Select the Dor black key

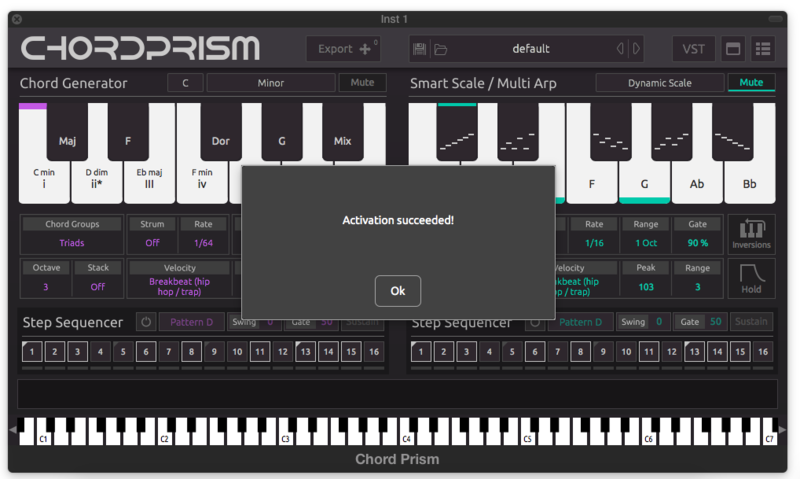(x=220, y=132)
